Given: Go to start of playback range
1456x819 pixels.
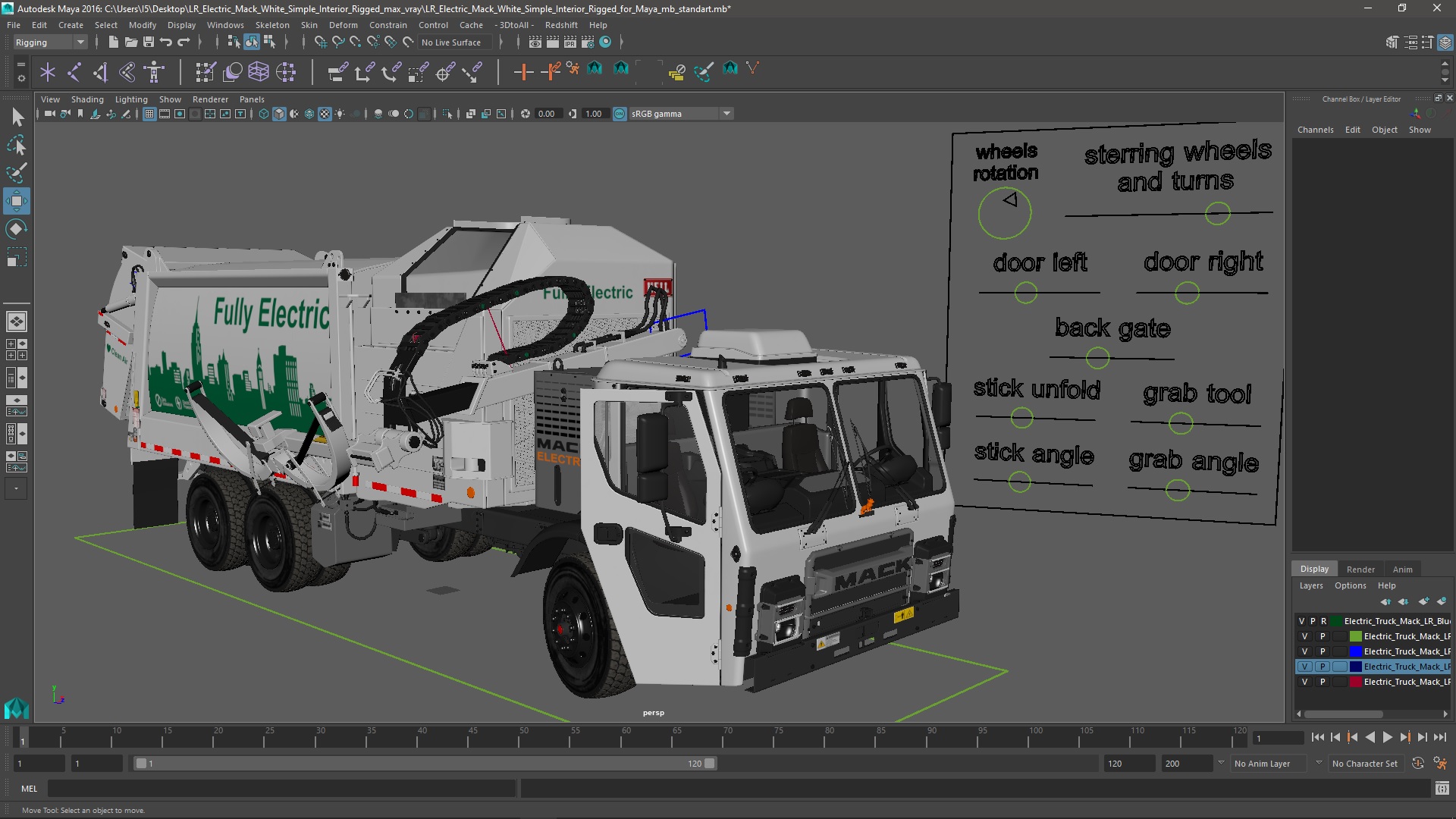Looking at the screenshot, I should click(x=1317, y=737).
